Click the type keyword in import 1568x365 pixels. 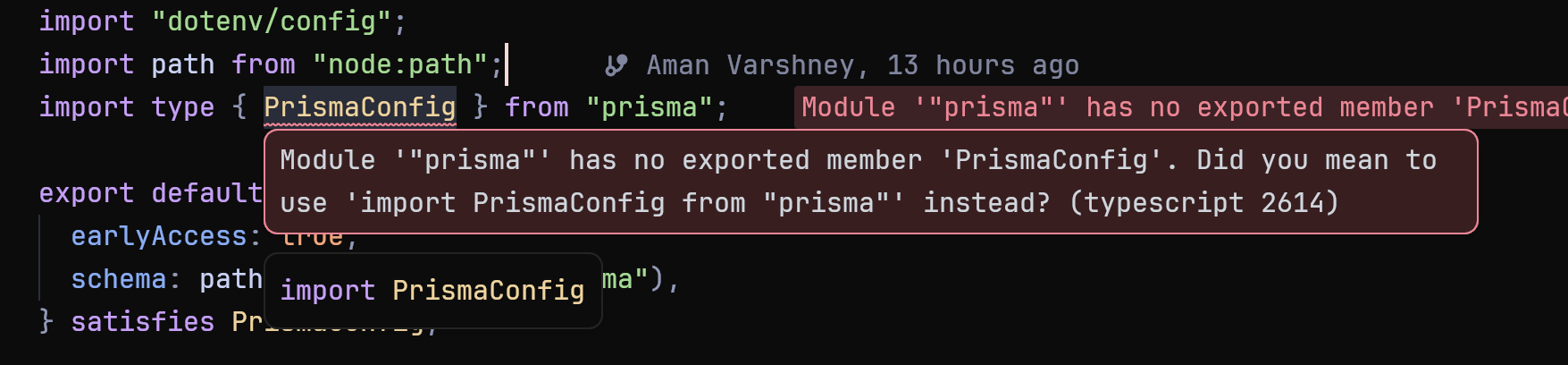coord(183,107)
